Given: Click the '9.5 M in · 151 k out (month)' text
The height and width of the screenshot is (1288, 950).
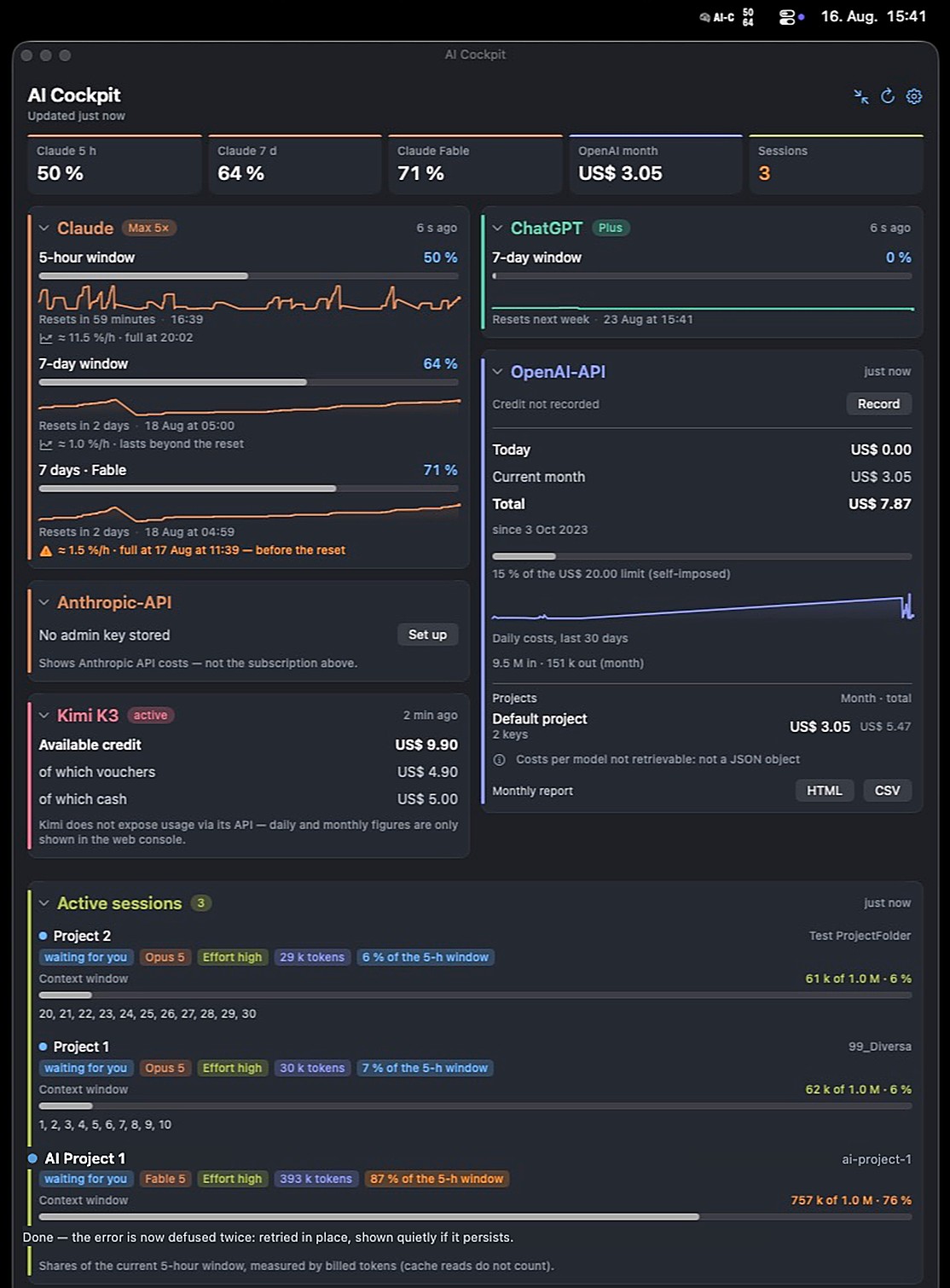Looking at the screenshot, I should click(568, 663).
